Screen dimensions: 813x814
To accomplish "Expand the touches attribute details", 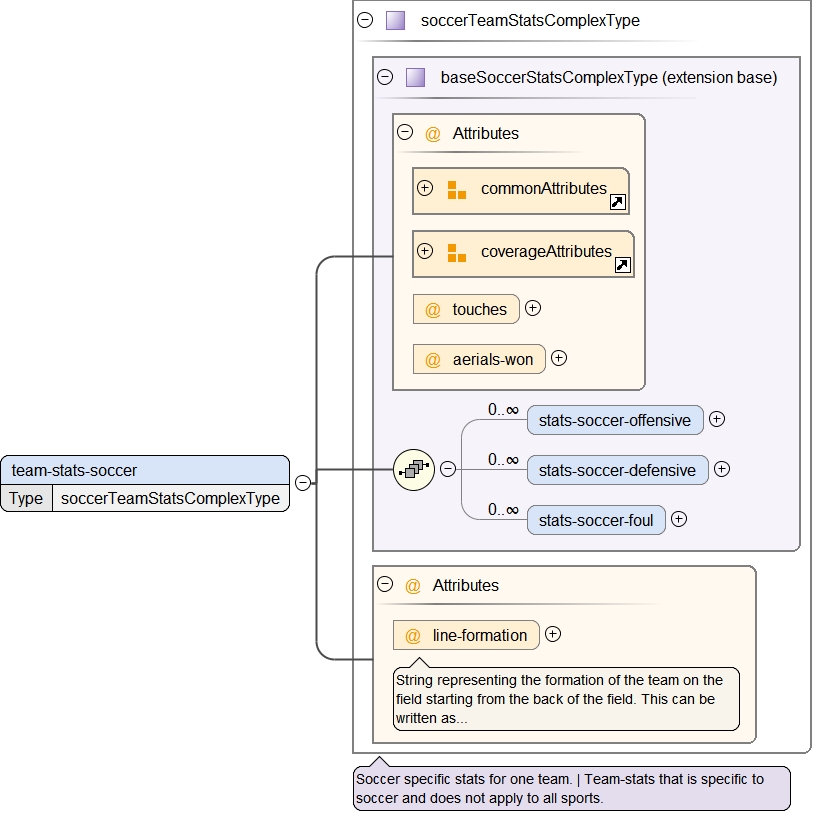I will pyautogui.click(x=533, y=308).
